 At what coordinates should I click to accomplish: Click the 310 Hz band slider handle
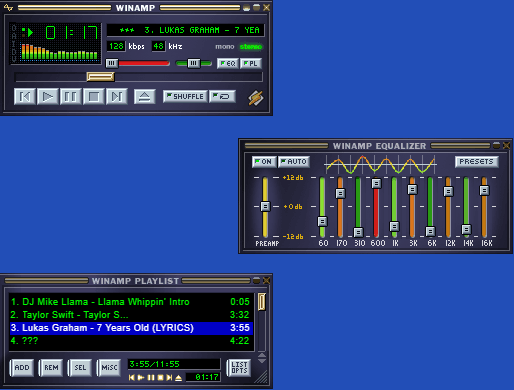point(358,232)
